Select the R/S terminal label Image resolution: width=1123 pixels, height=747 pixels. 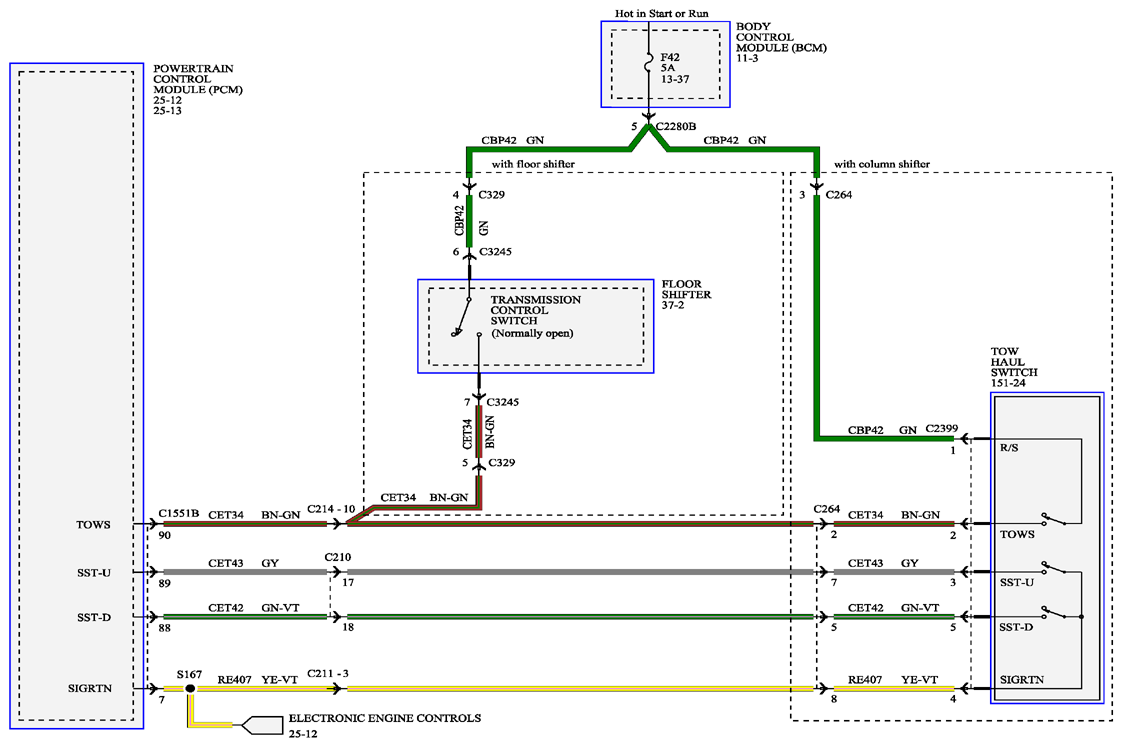click(x=1009, y=448)
